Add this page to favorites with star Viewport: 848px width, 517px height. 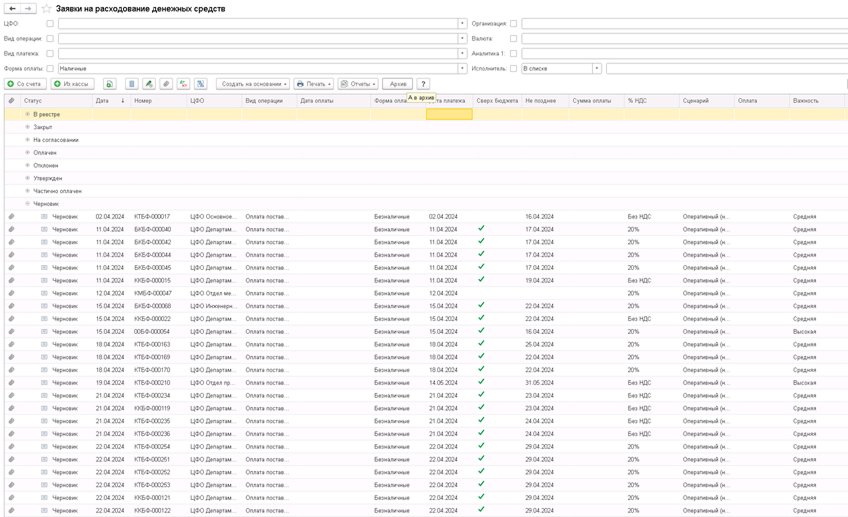(x=44, y=8)
